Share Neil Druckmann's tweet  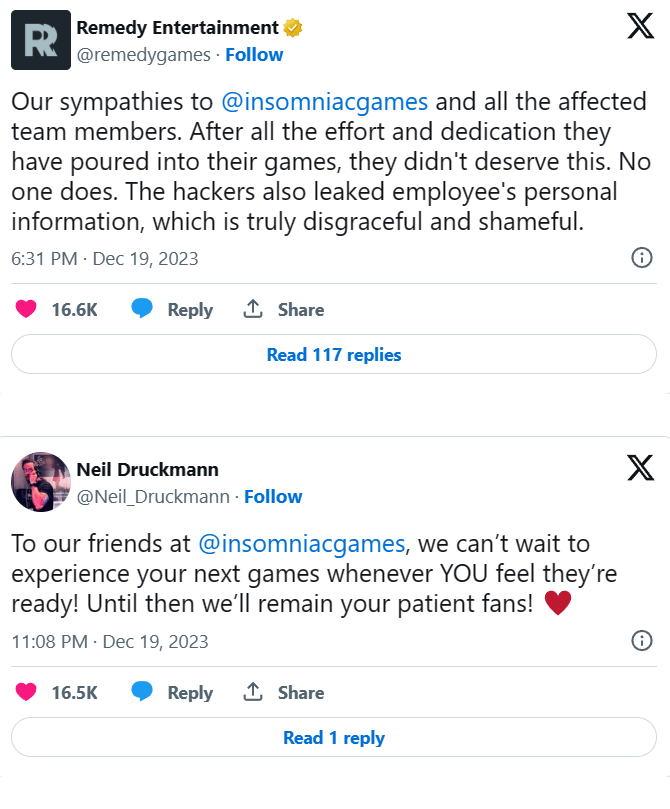(253, 692)
